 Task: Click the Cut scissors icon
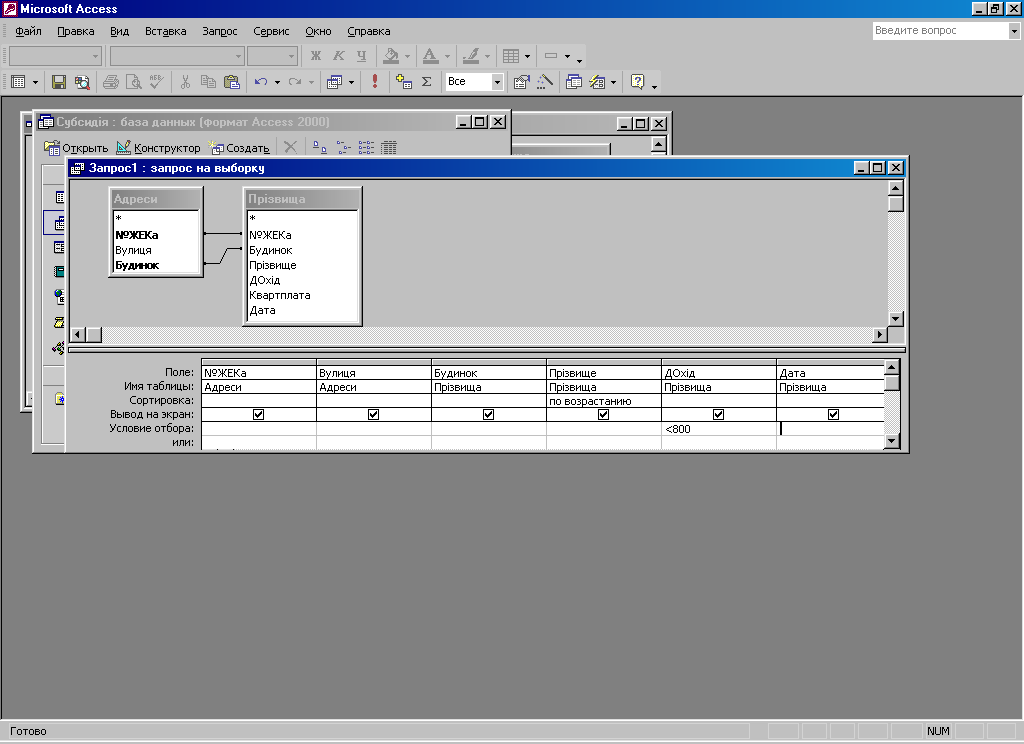(185, 82)
